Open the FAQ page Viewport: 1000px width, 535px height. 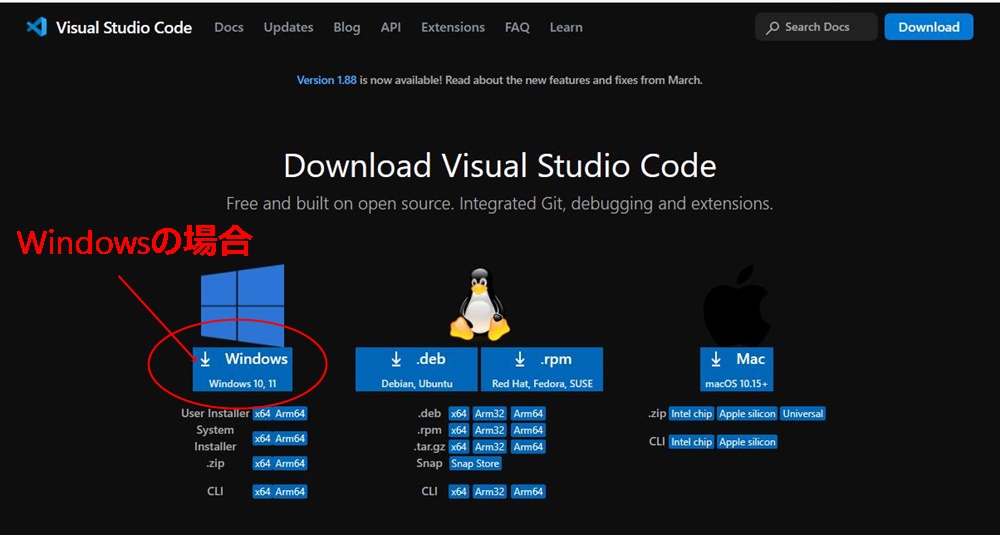(x=517, y=27)
